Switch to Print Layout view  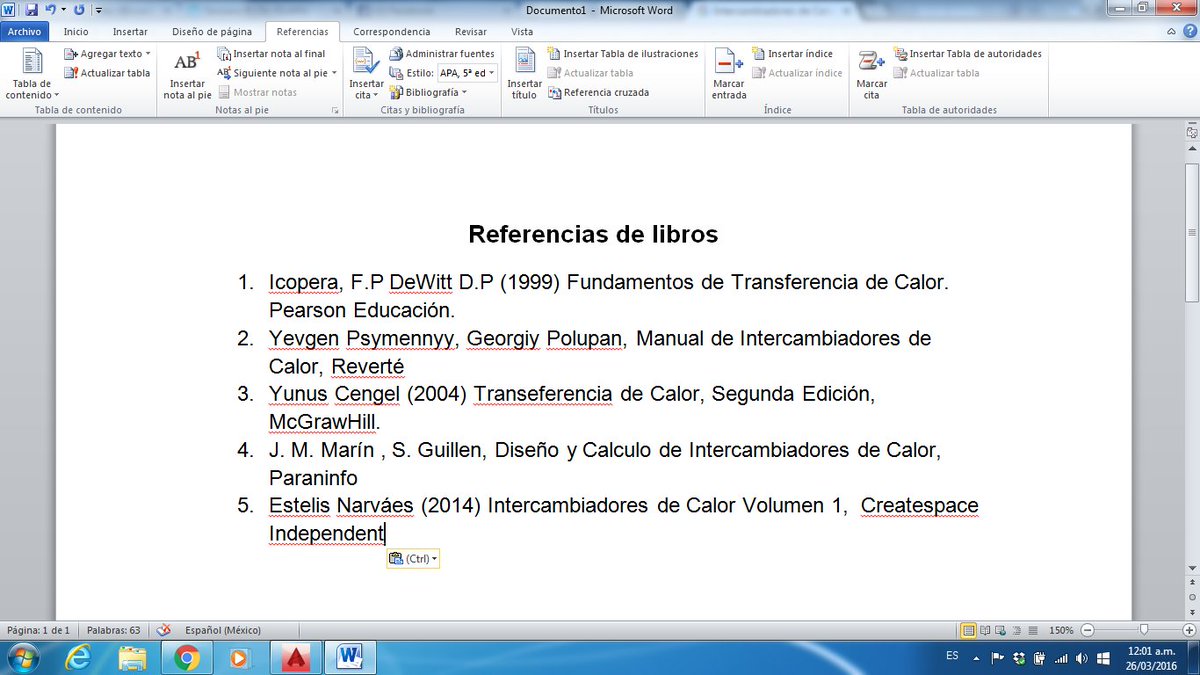(968, 630)
